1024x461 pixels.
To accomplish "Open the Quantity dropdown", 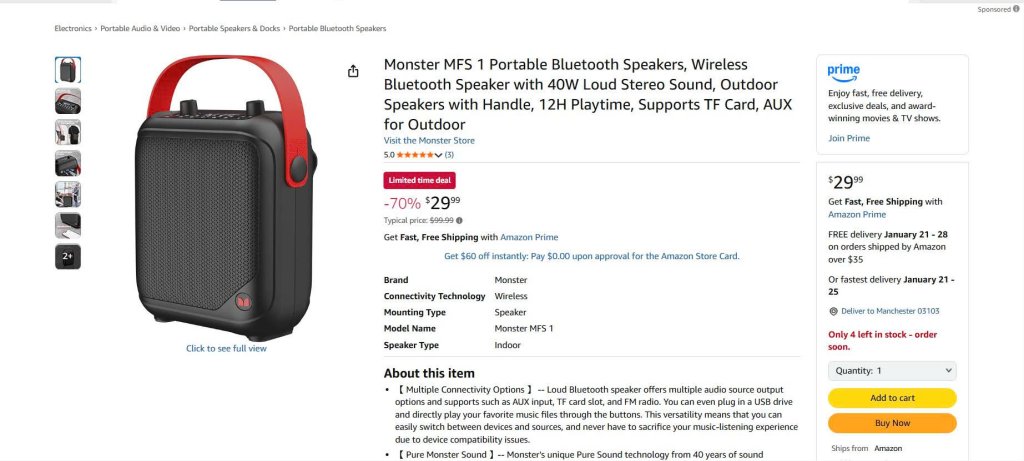I will tap(892, 370).
